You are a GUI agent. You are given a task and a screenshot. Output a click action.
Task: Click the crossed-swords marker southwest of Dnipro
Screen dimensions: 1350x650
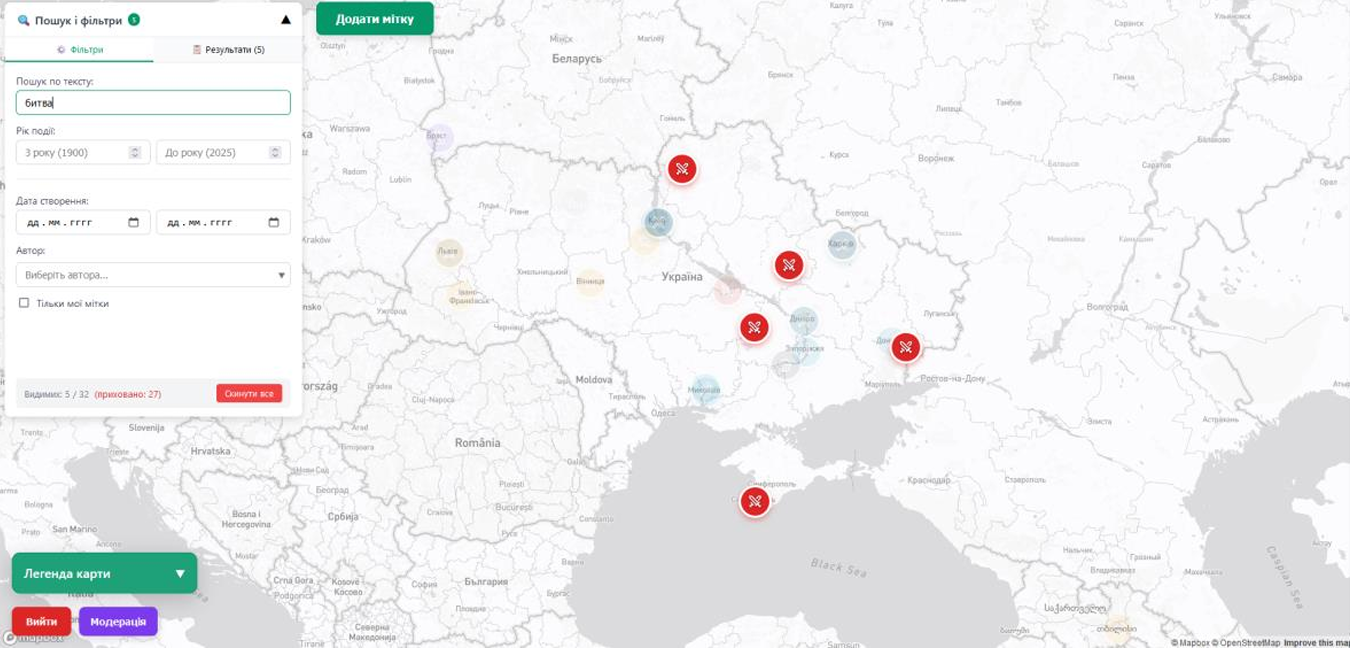[754, 327]
